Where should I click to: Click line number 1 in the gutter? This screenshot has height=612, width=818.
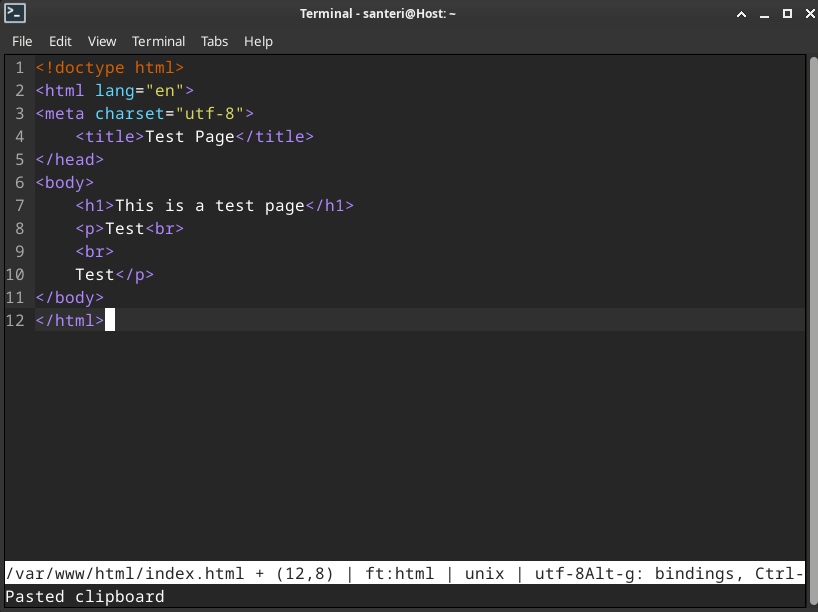click(x=19, y=68)
